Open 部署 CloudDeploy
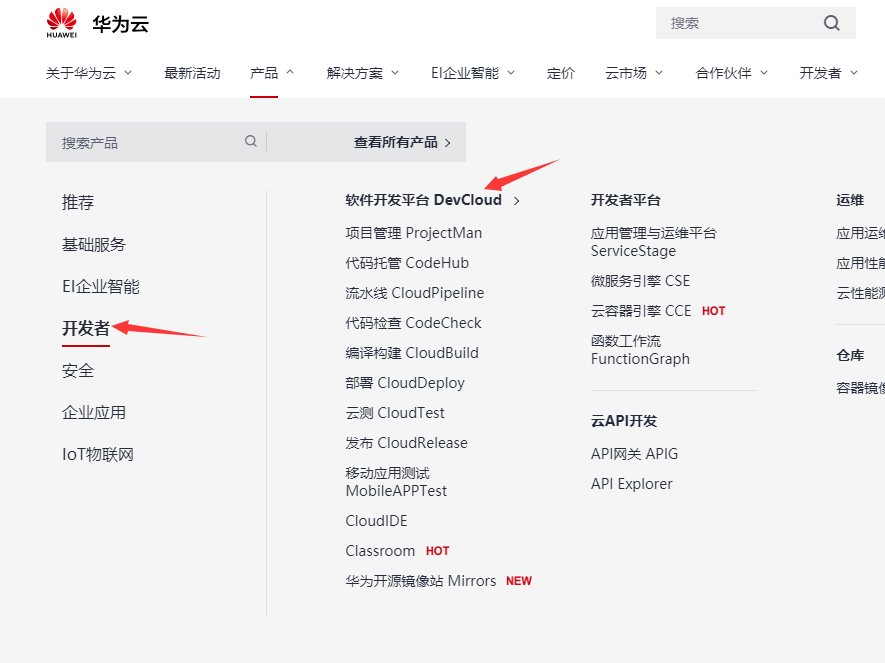 point(405,383)
